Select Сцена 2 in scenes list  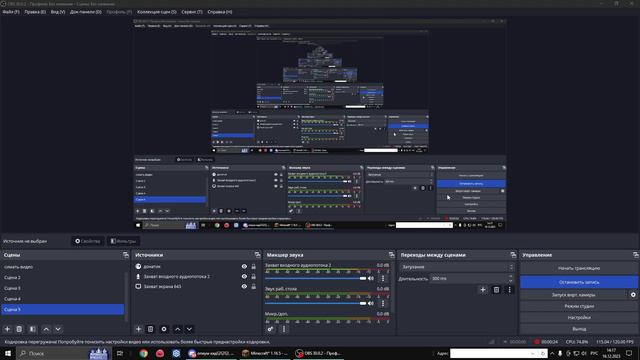point(62,278)
